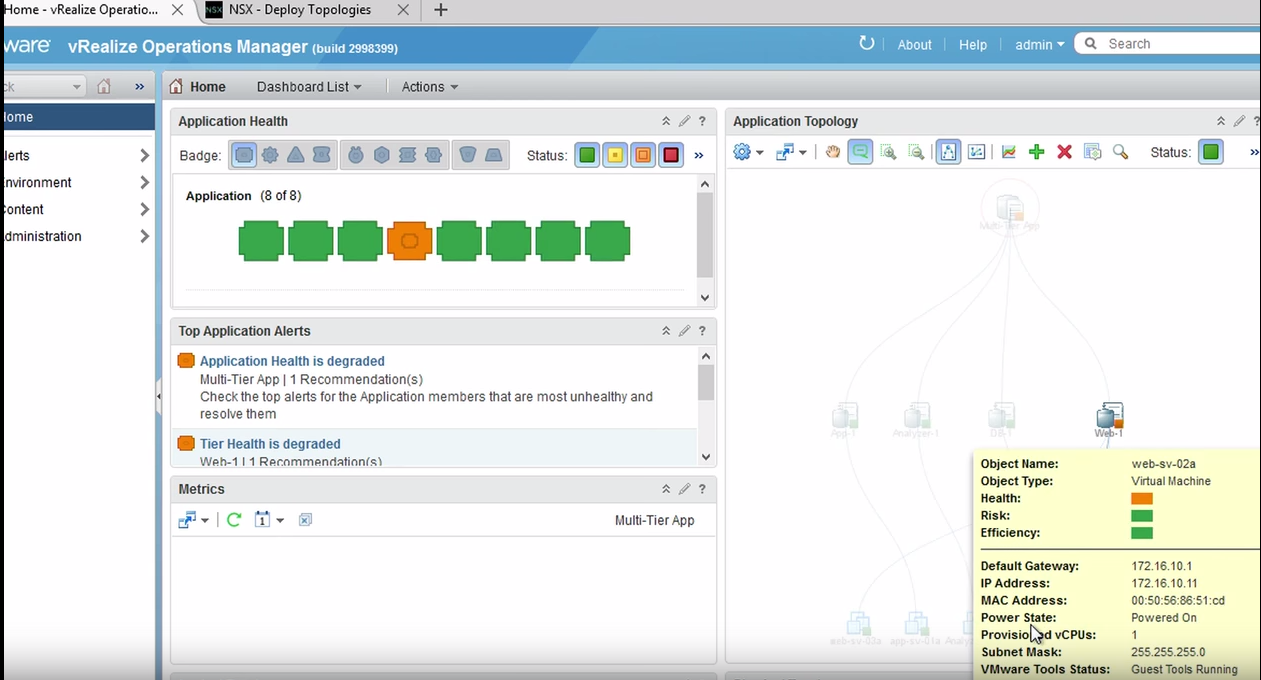The width and height of the screenshot is (1261, 680).
Task: Click the remove-all icon in Metrics toolbar
Action: [306, 520]
